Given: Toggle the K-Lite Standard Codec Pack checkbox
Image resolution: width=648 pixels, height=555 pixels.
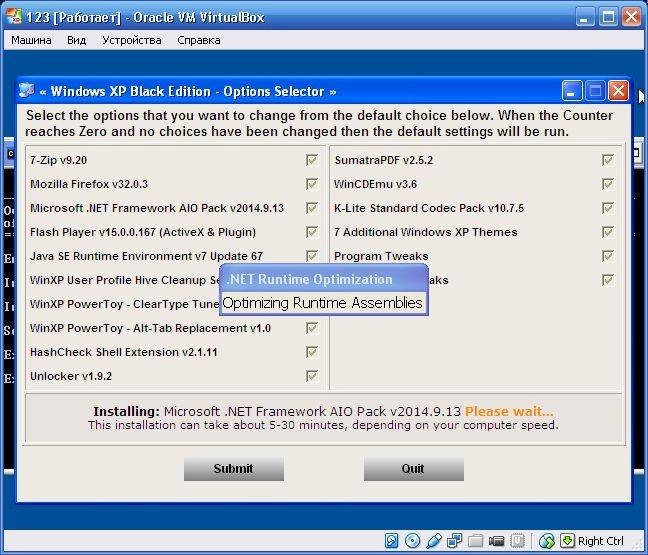Looking at the screenshot, I should pos(608,208).
